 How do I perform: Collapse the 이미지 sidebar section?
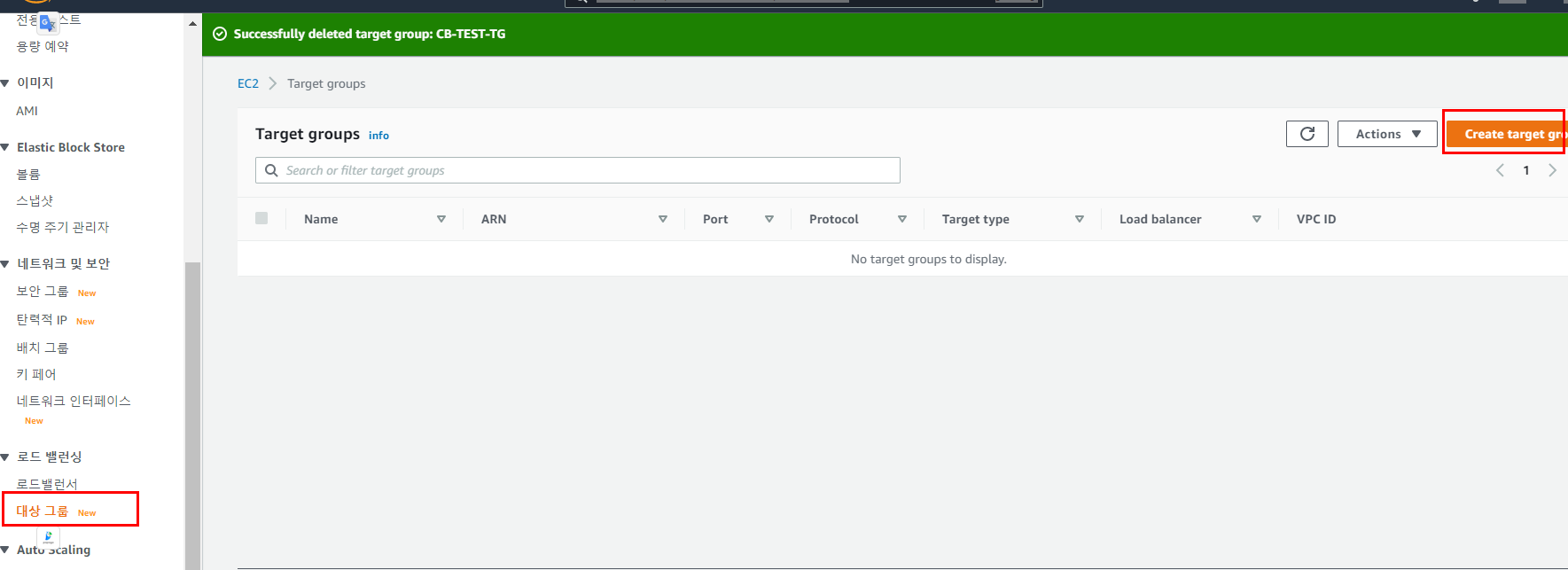(x=5, y=82)
